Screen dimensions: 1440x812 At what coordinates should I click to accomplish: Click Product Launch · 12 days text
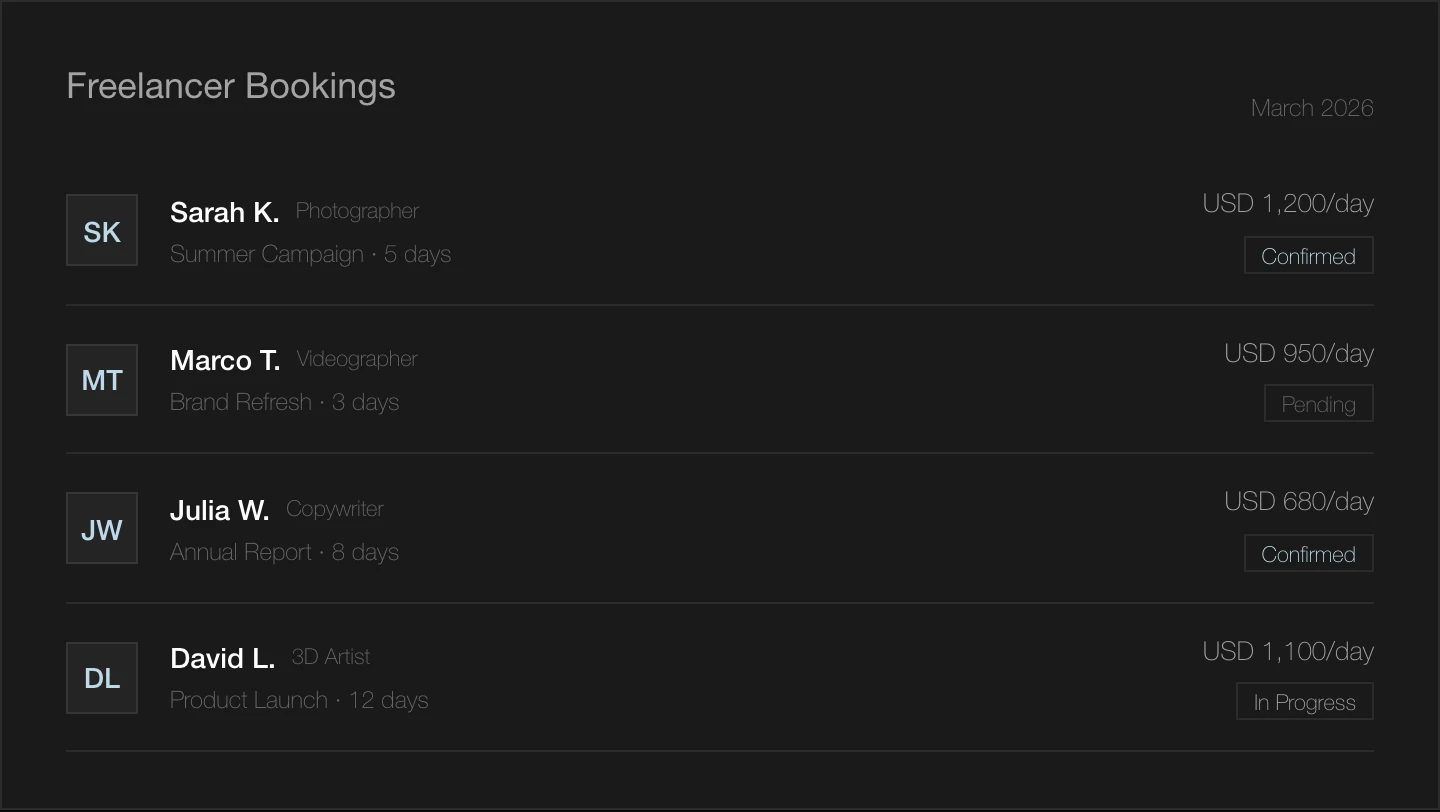[x=299, y=700]
